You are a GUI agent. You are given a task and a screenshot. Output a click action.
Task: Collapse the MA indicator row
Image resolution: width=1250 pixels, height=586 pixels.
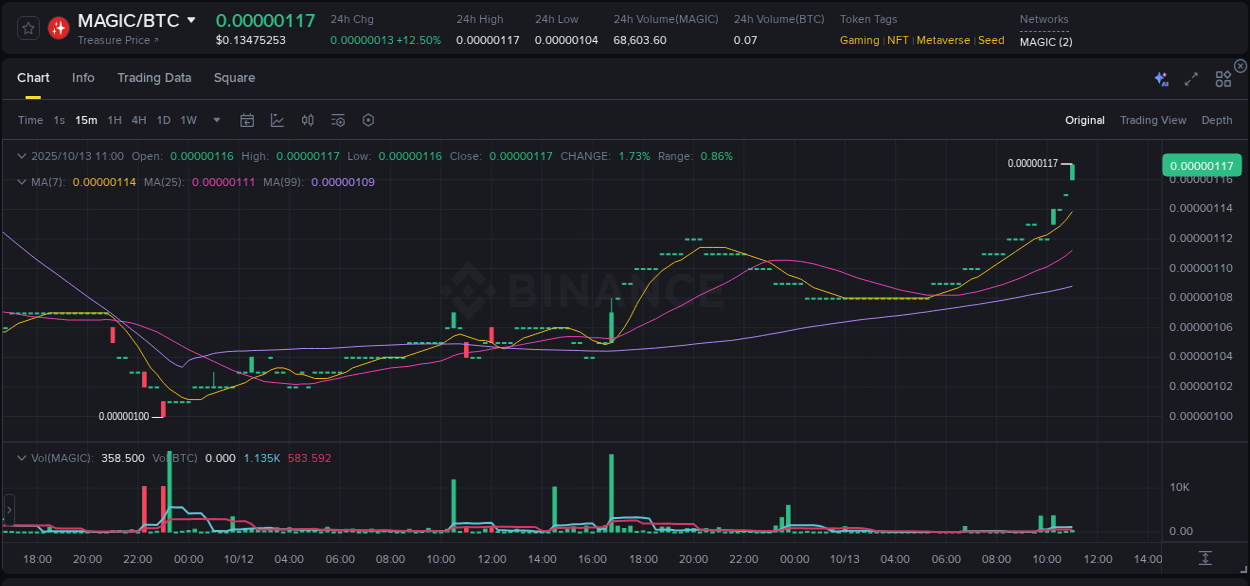click(x=22, y=182)
